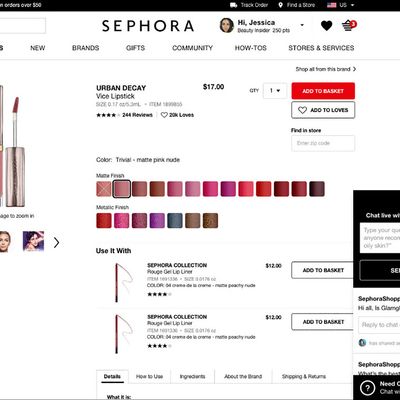Switch to the Ingredients tab
The height and width of the screenshot is (400, 400).
pos(192,376)
